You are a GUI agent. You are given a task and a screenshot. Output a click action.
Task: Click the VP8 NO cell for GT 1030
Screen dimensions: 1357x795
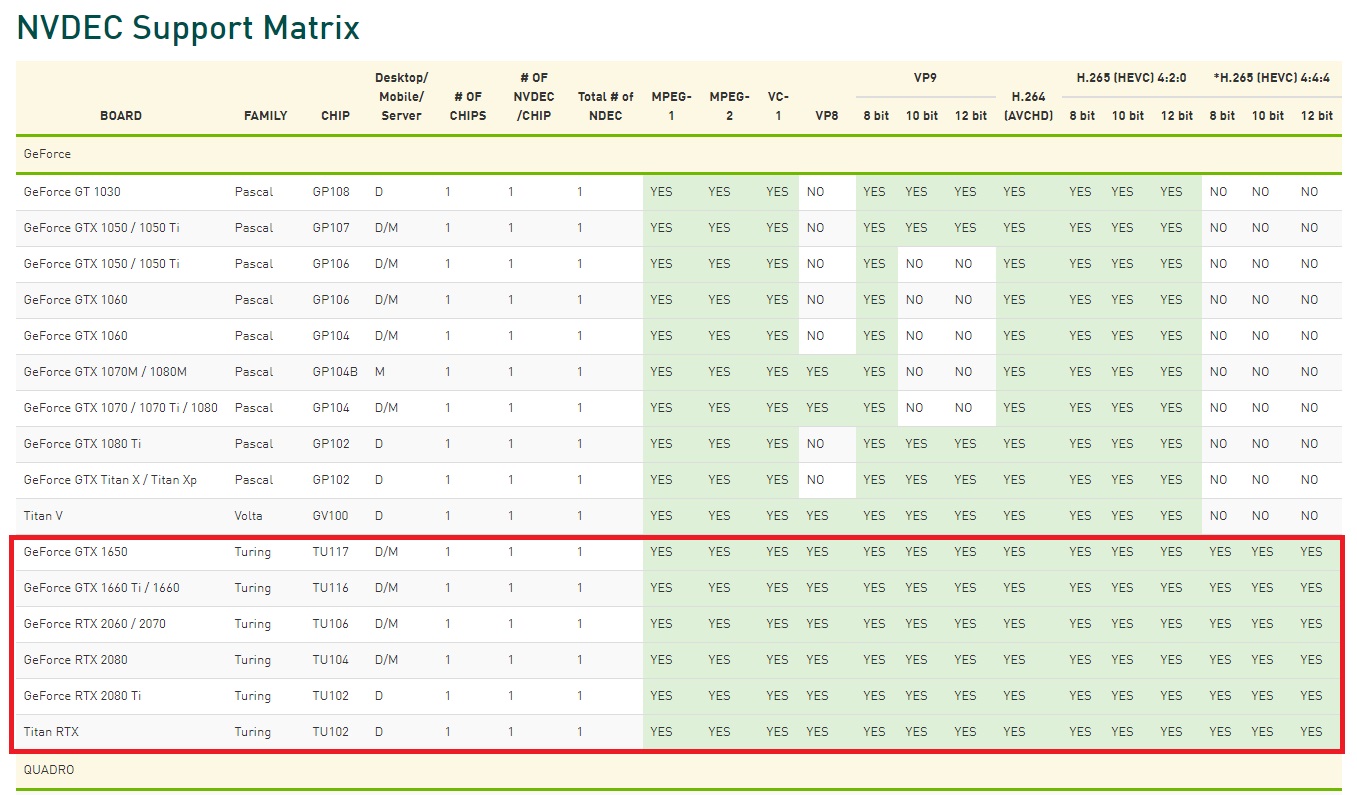tap(816, 192)
